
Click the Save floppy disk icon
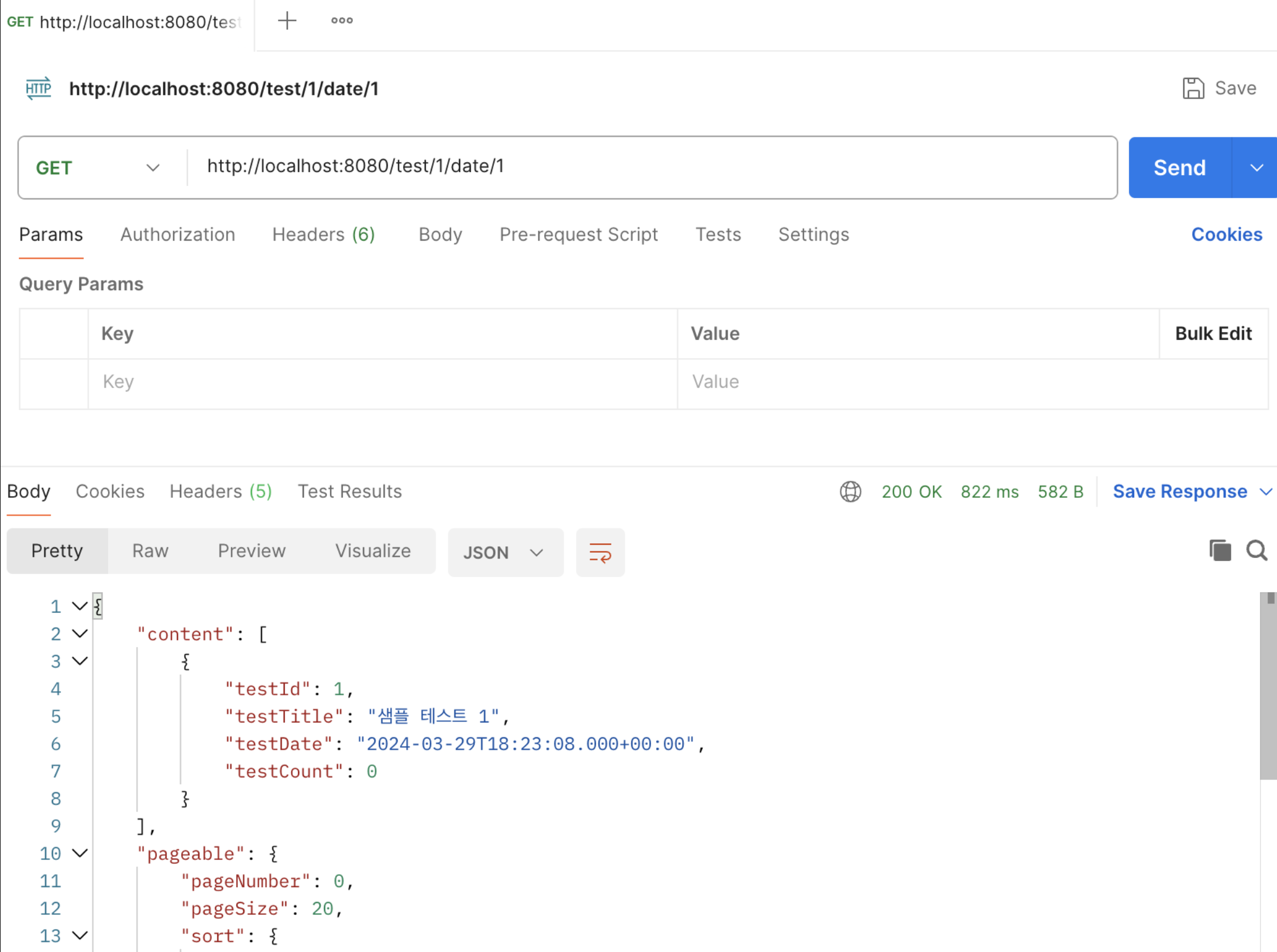(1193, 88)
